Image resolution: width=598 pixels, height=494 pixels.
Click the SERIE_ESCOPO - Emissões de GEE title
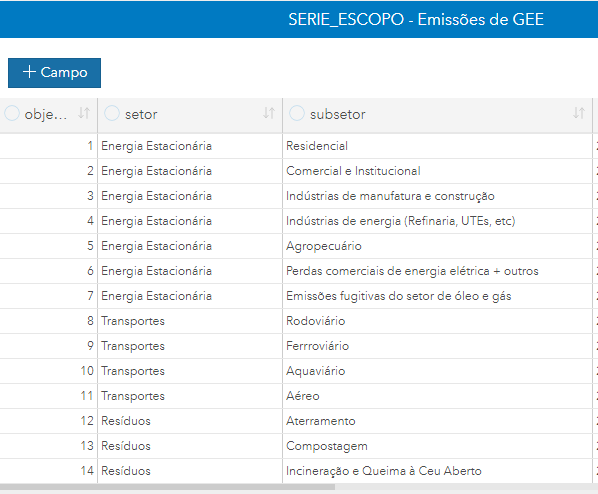click(416, 19)
